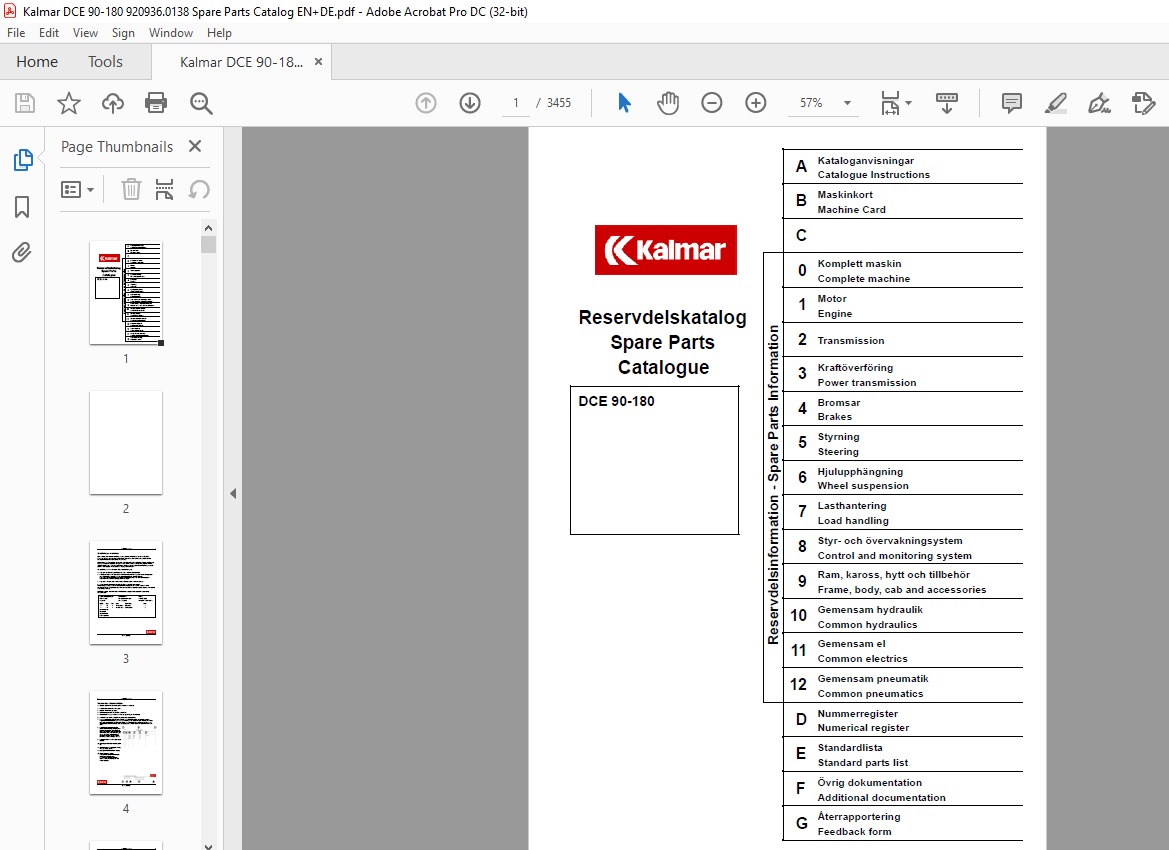
Task: Expand fit page options arrow
Action: [x=908, y=103]
